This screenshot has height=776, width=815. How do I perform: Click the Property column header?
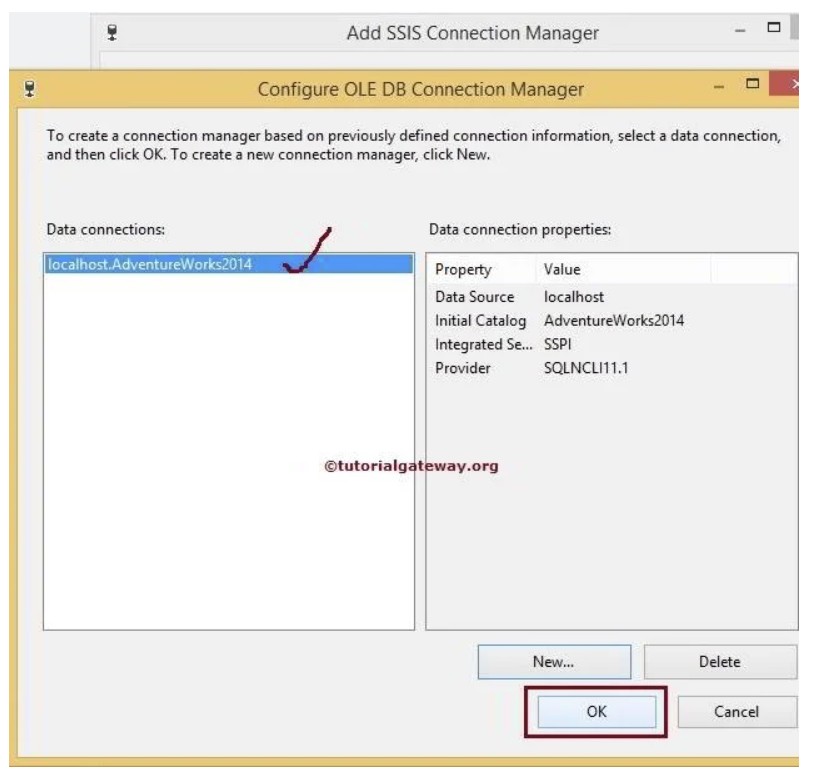click(x=482, y=269)
